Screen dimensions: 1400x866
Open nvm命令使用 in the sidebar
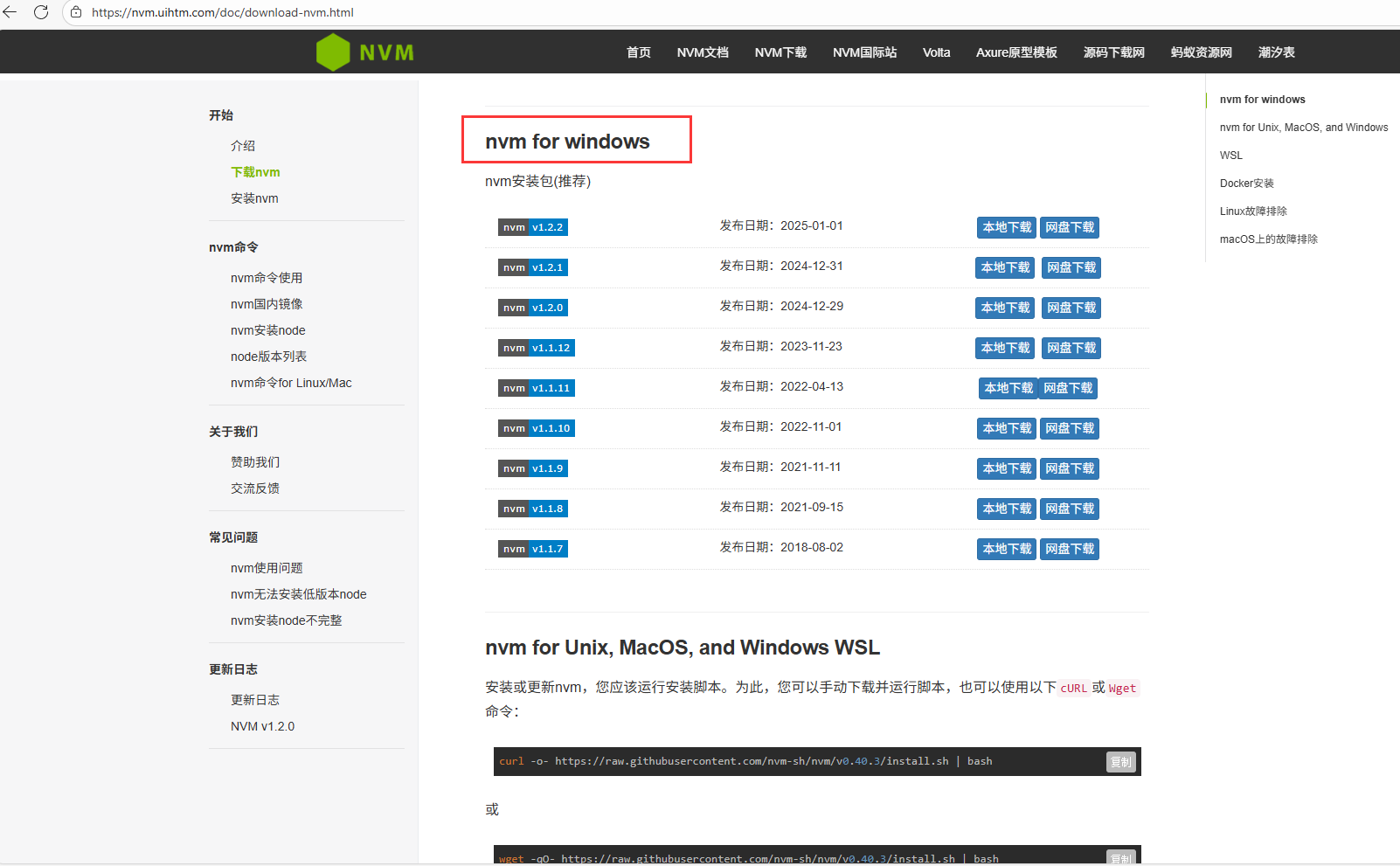267,278
